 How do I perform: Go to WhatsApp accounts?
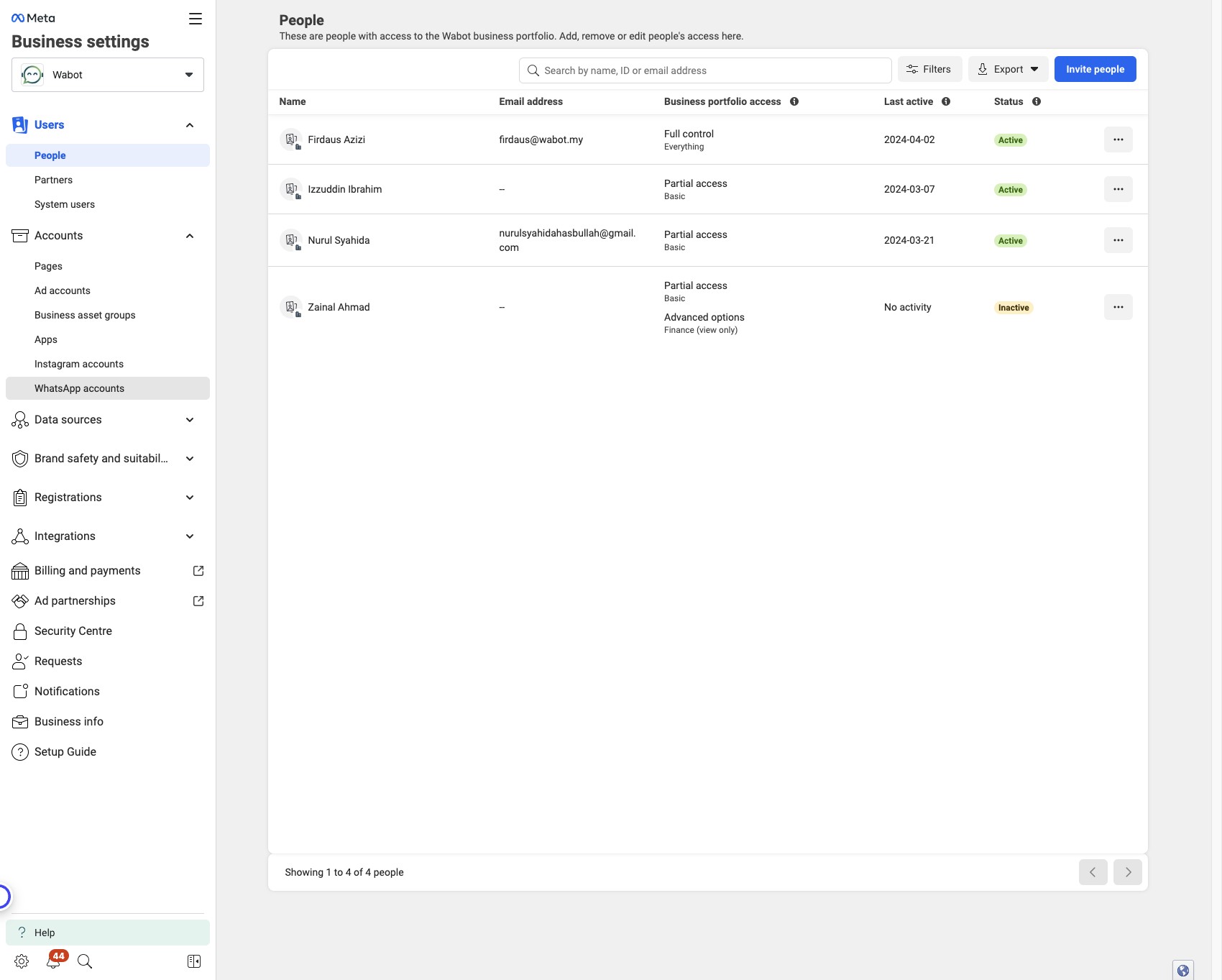click(108, 388)
